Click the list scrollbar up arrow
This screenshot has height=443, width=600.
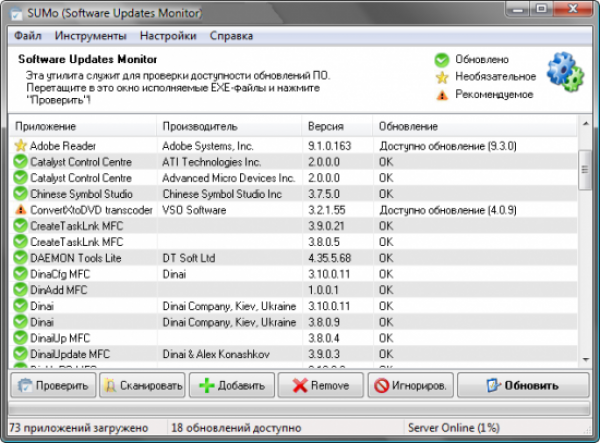(585, 124)
